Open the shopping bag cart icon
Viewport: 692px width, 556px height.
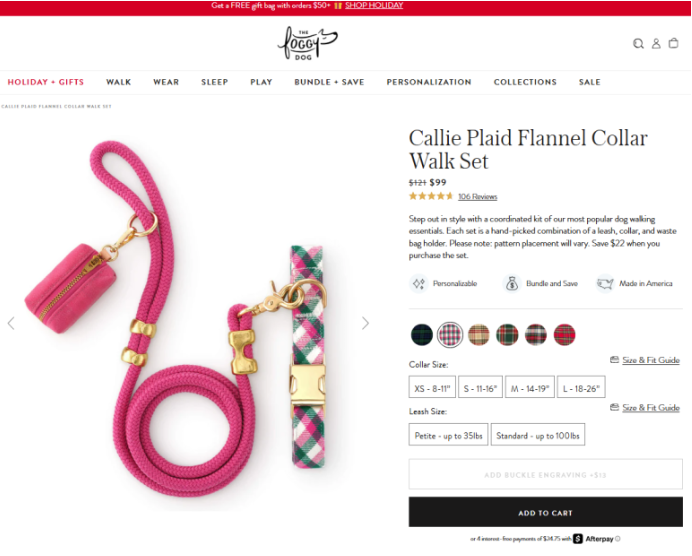pos(673,43)
